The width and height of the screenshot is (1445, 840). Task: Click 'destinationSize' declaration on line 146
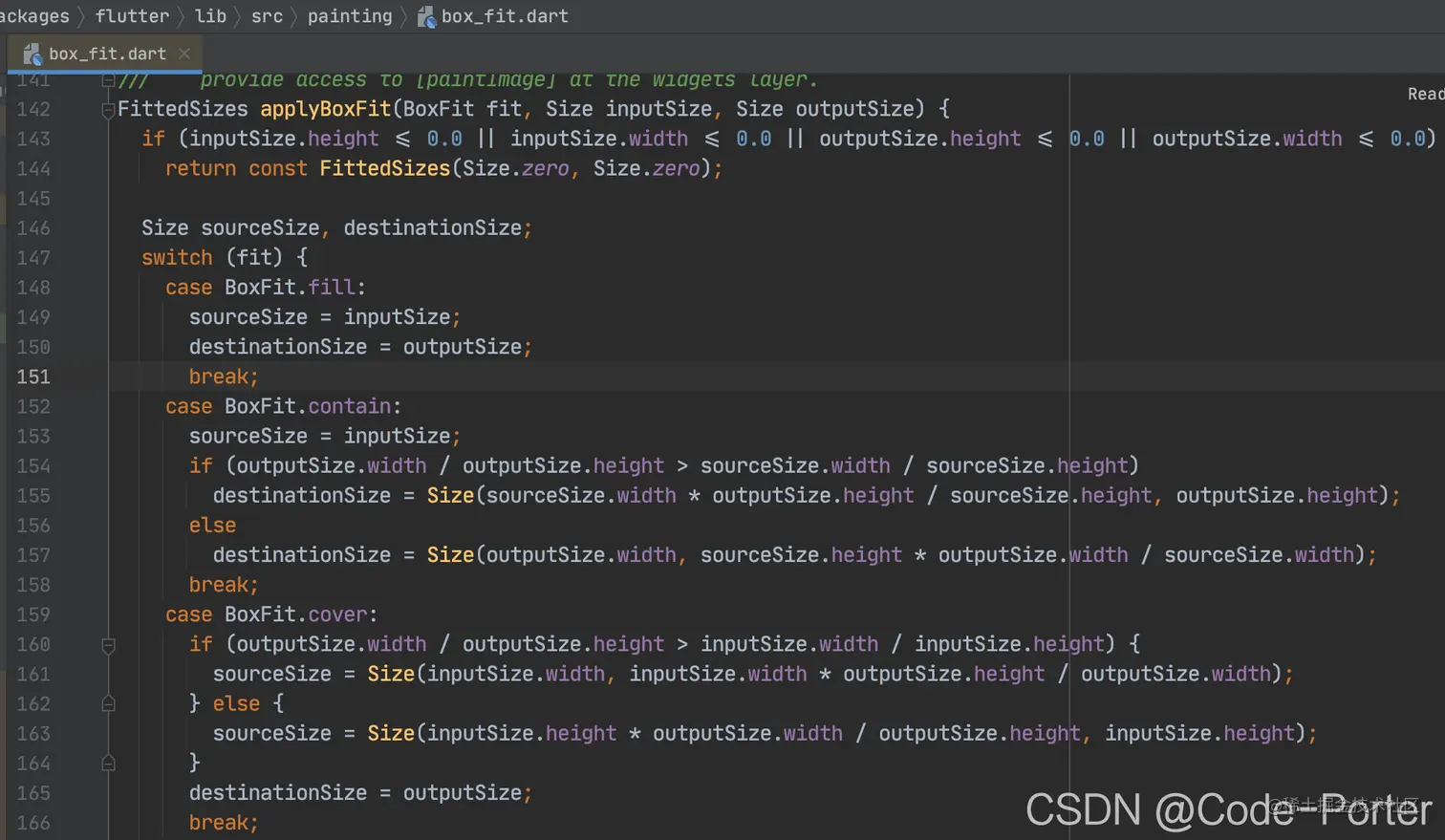pos(433,228)
